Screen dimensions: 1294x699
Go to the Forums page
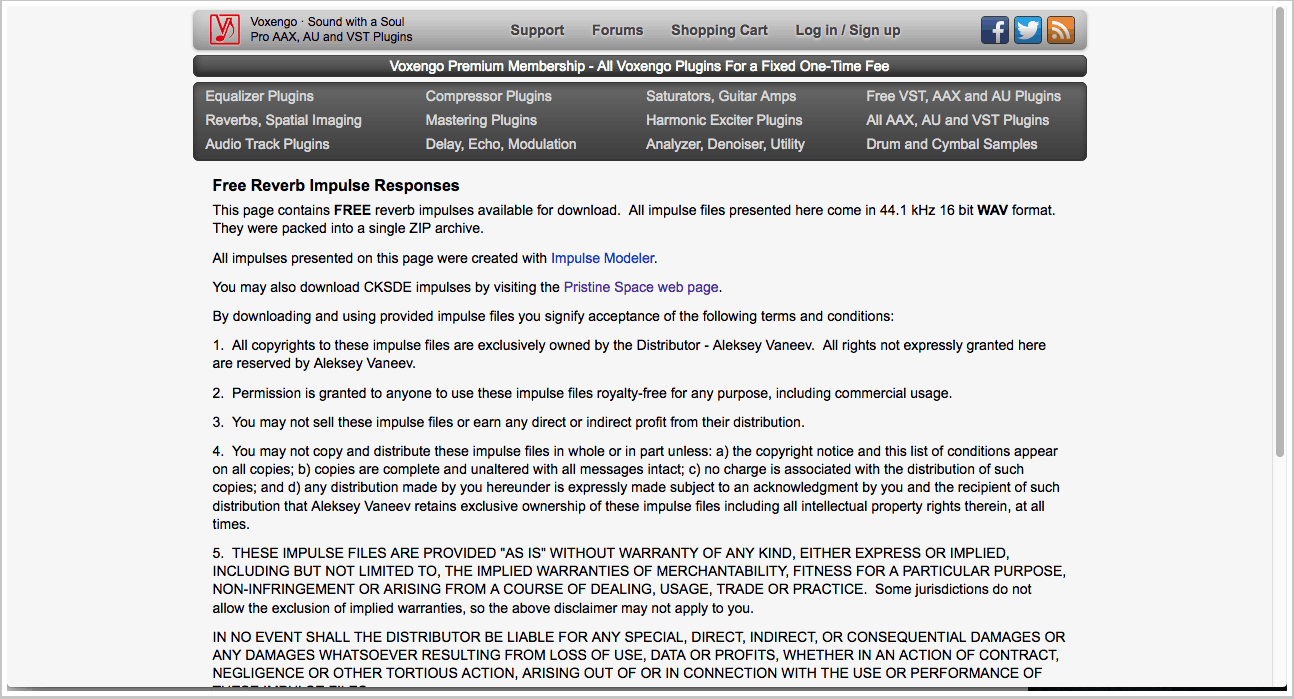pyautogui.click(x=617, y=30)
